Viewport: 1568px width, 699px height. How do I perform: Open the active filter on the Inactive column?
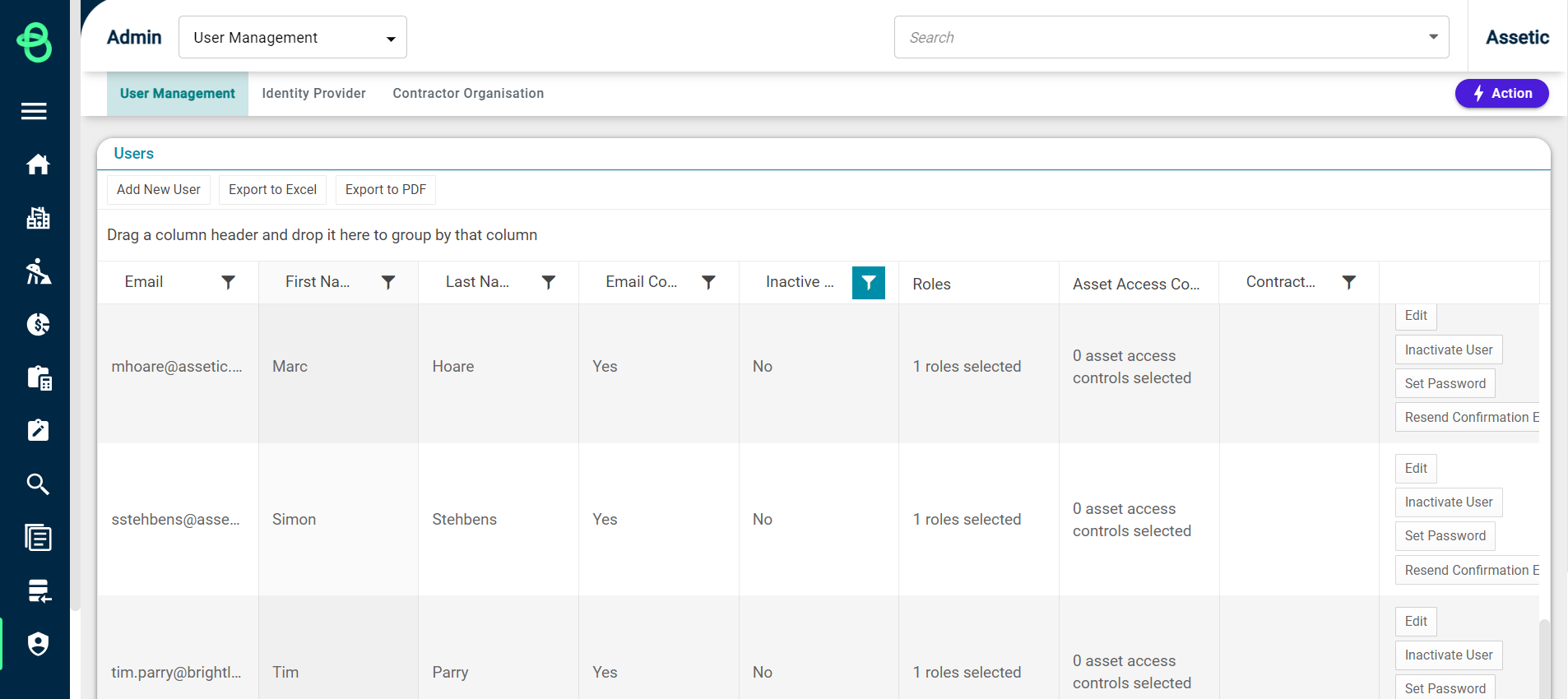coord(869,283)
